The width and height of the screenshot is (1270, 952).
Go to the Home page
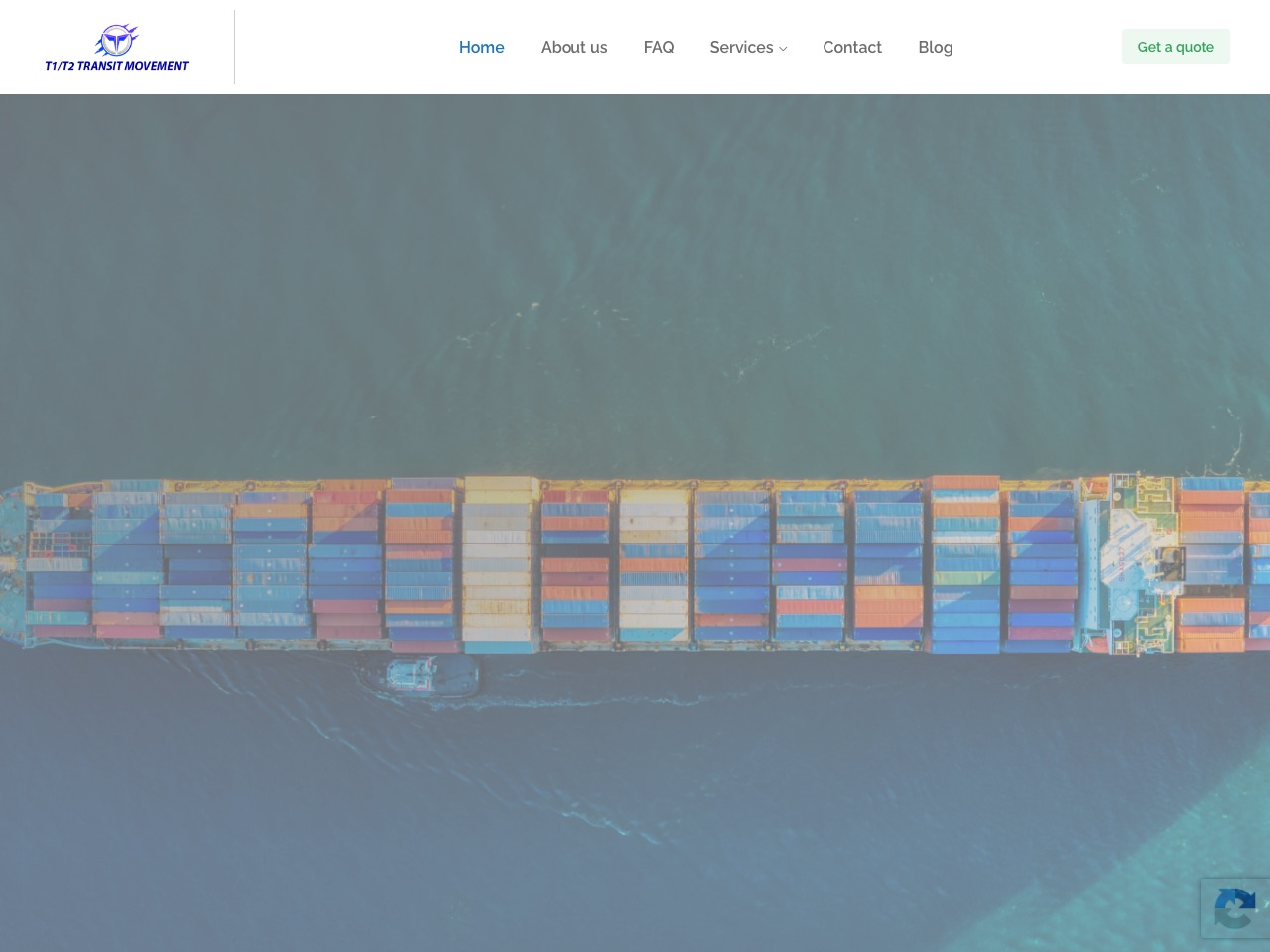coord(481,47)
